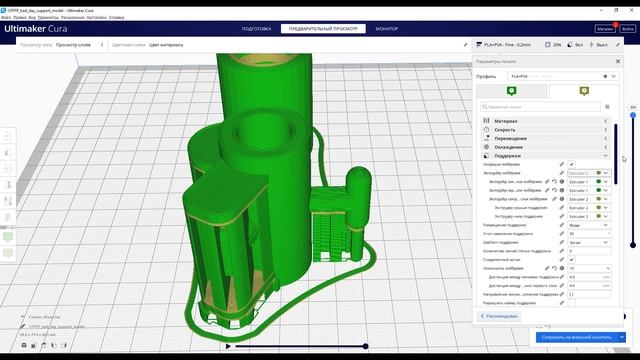Select the Extruder 2 yellow settings tab

(584, 91)
